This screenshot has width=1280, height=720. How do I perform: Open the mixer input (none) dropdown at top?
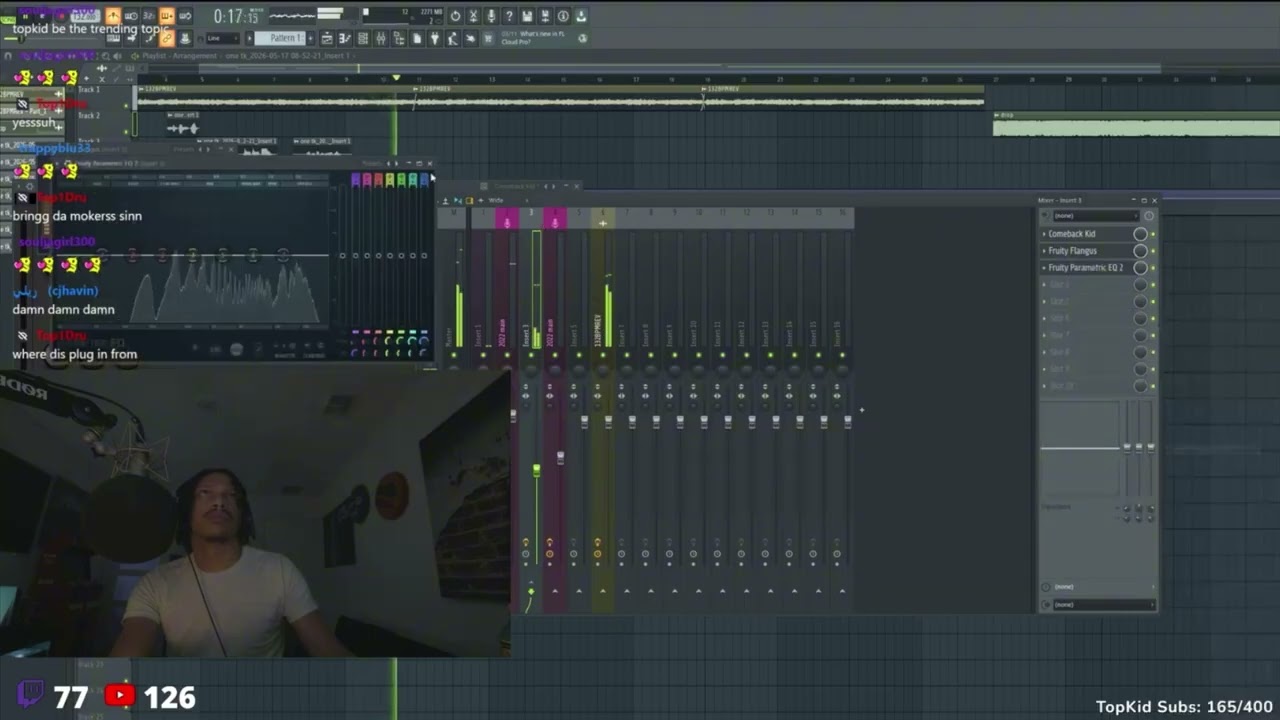point(1095,215)
